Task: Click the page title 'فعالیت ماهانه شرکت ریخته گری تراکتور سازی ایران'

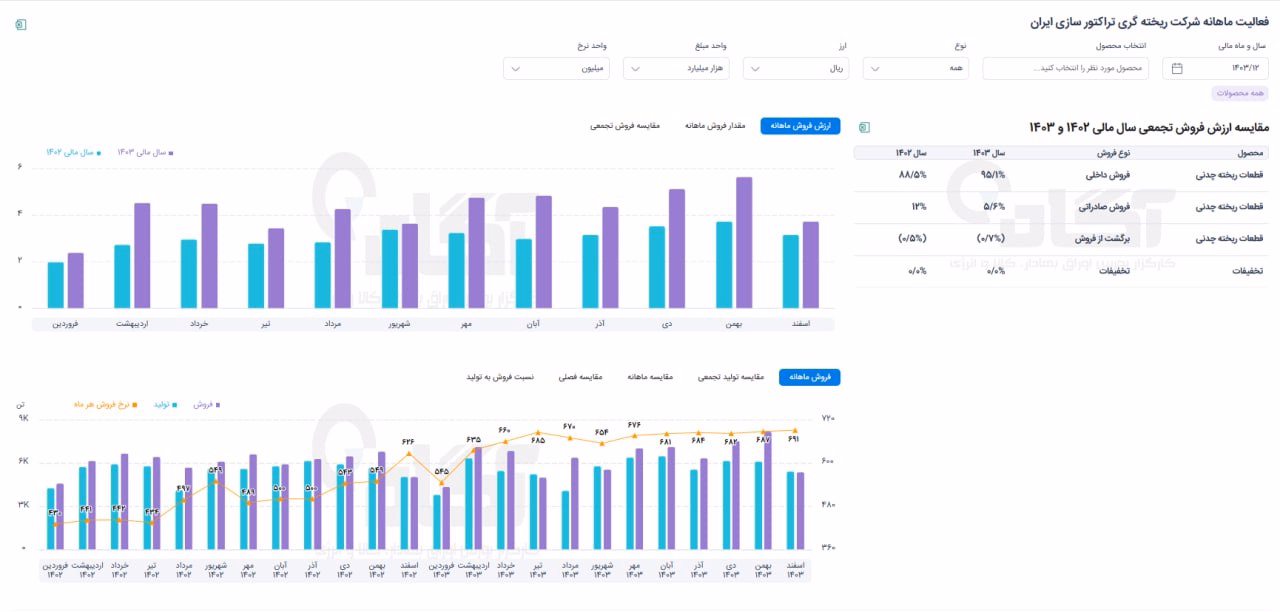Action: coord(1148,22)
